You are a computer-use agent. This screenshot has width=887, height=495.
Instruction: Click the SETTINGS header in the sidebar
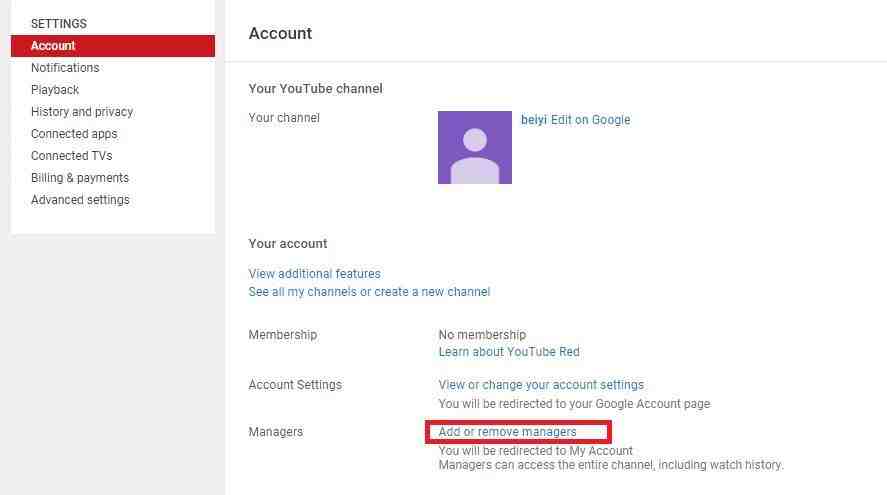click(x=59, y=24)
